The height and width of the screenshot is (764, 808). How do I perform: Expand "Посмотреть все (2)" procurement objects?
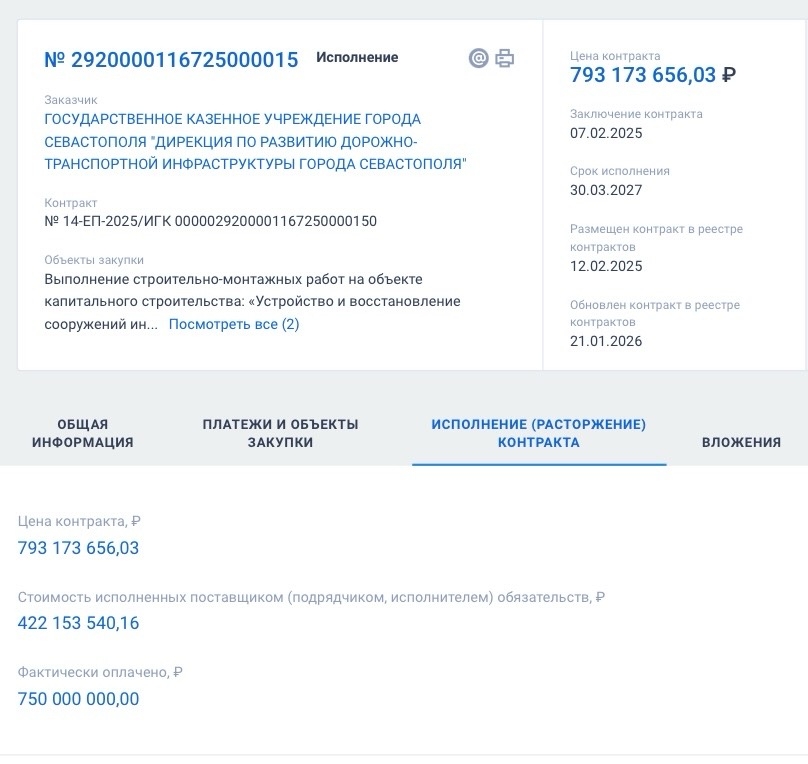tap(234, 324)
